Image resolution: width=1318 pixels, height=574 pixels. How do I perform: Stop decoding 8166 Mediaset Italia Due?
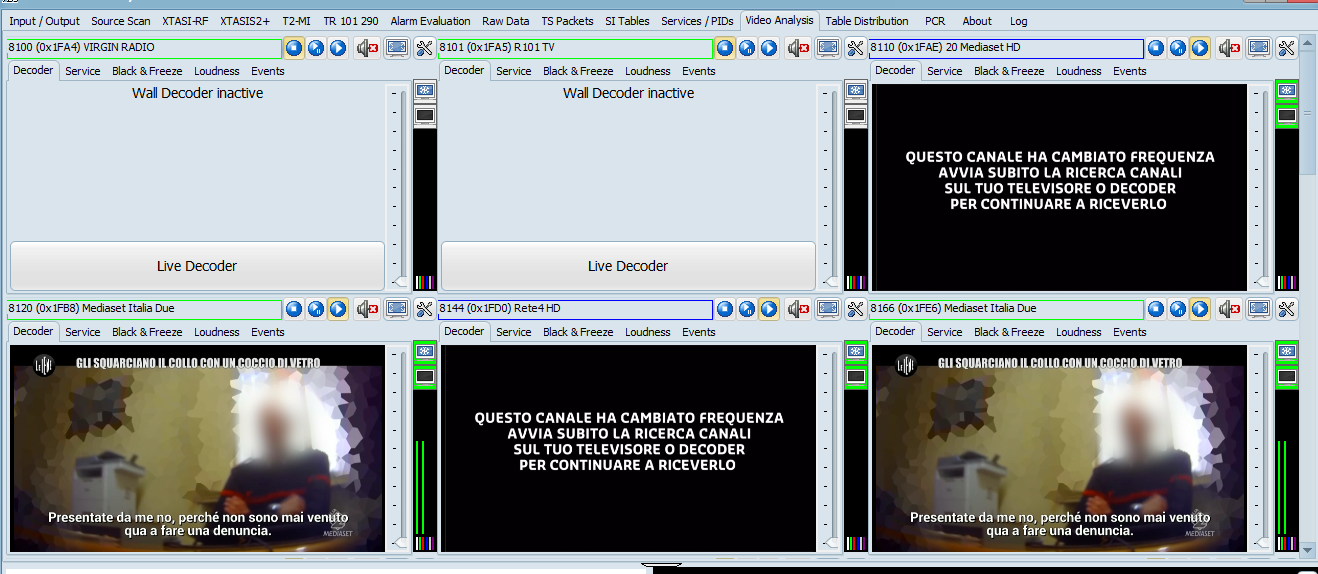click(1156, 309)
